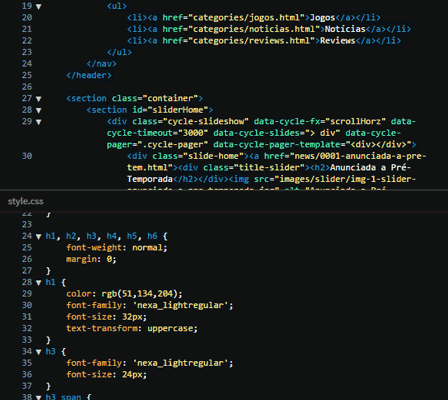The image size is (448, 400).
Task: Collapse the cycle-slideshow div fold arrow
Action: pos(39,122)
